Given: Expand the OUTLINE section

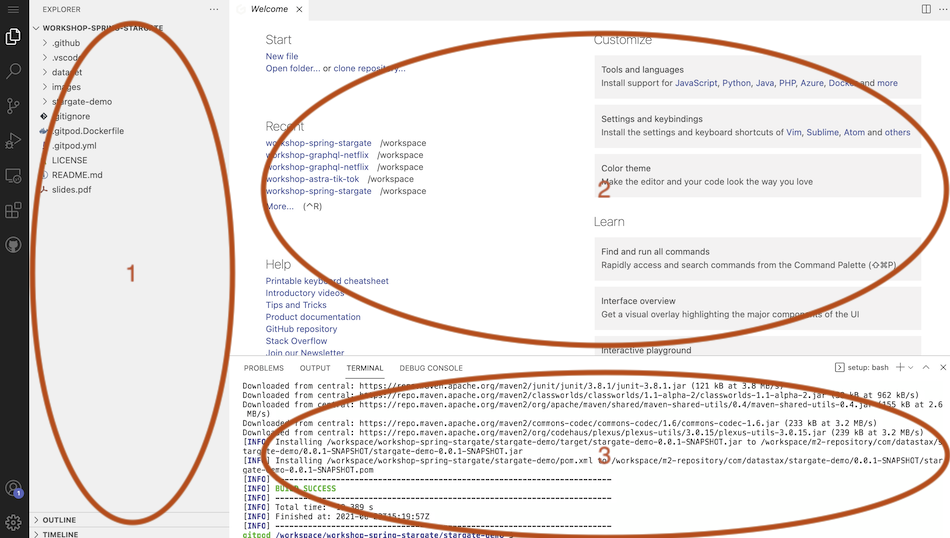Looking at the screenshot, I should 129,520.
